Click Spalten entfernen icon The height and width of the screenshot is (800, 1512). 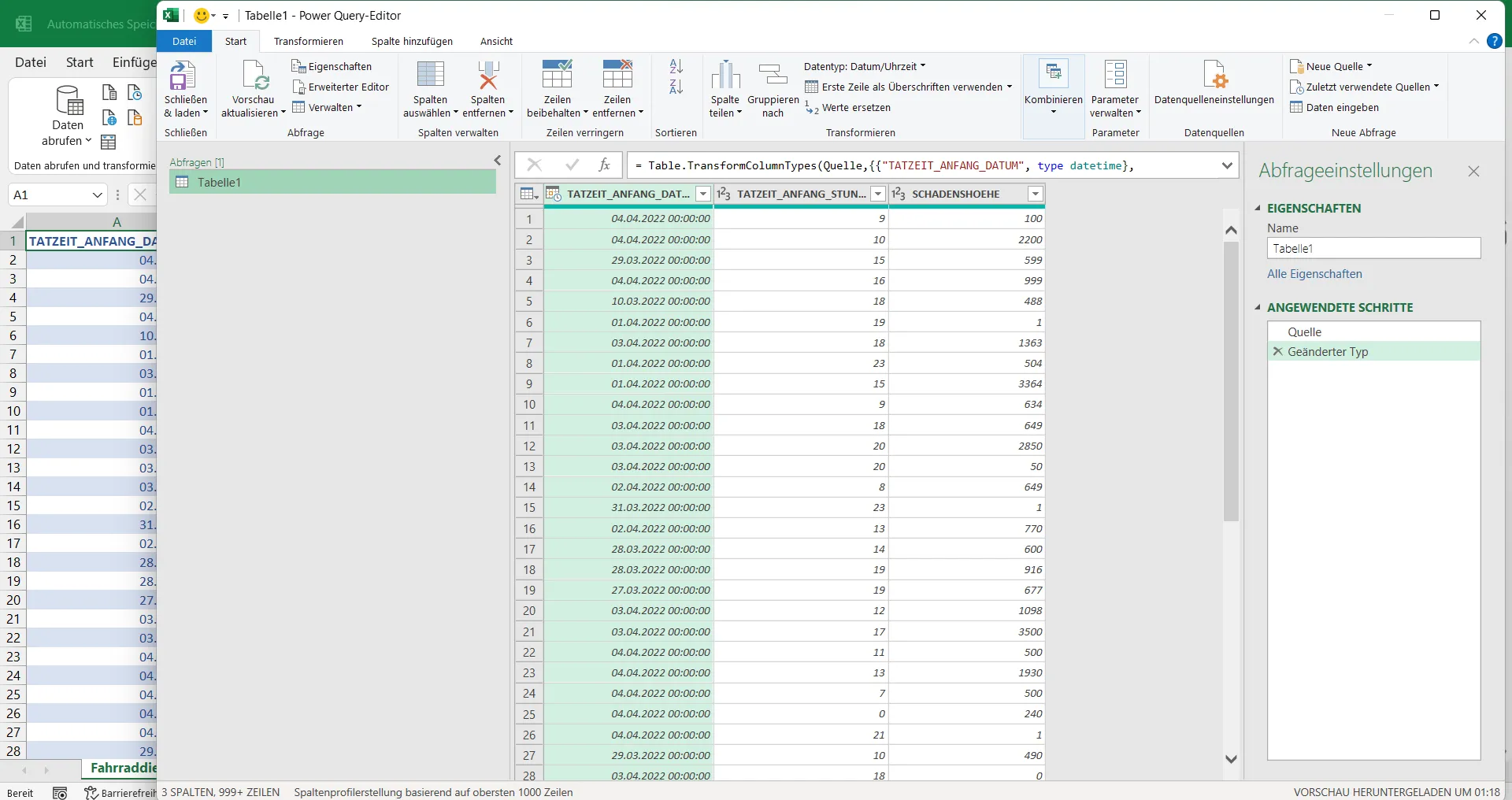coord(488,76)
